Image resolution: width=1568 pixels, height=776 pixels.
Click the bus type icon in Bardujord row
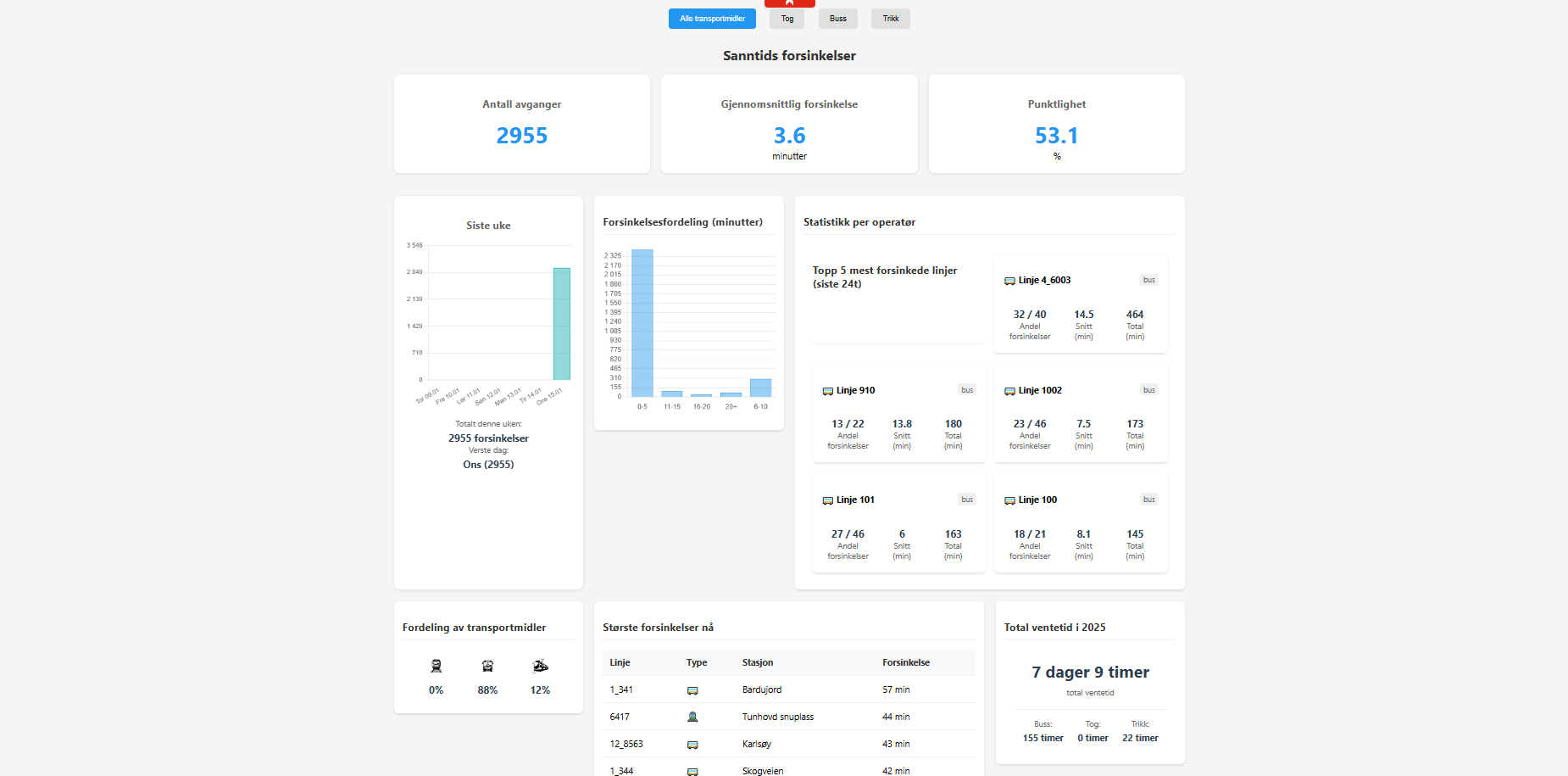[x=693, y=689]
